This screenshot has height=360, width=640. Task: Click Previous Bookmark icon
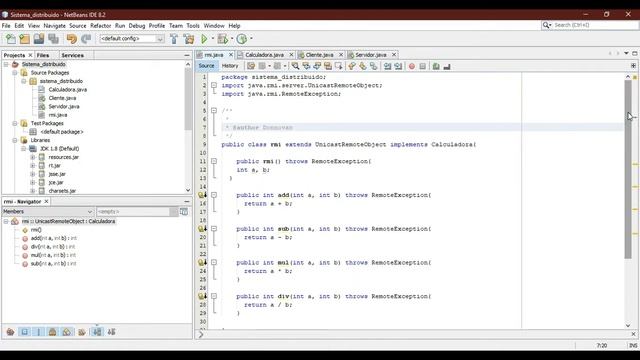pos(352,66)
